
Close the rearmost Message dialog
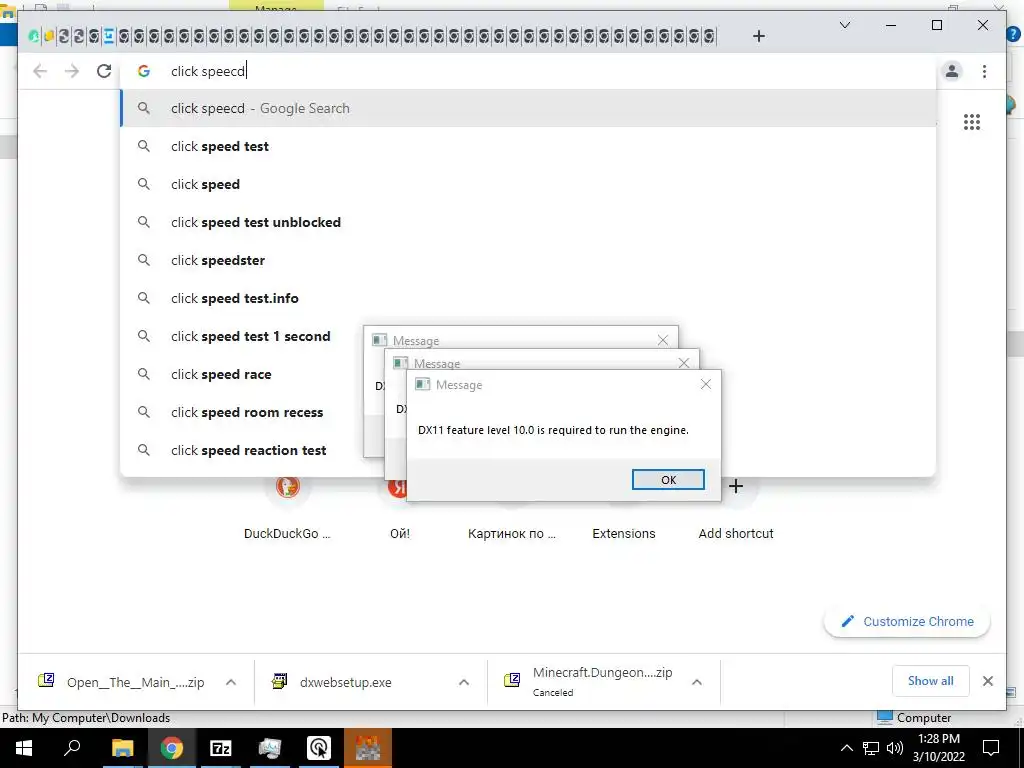point(663,340)
